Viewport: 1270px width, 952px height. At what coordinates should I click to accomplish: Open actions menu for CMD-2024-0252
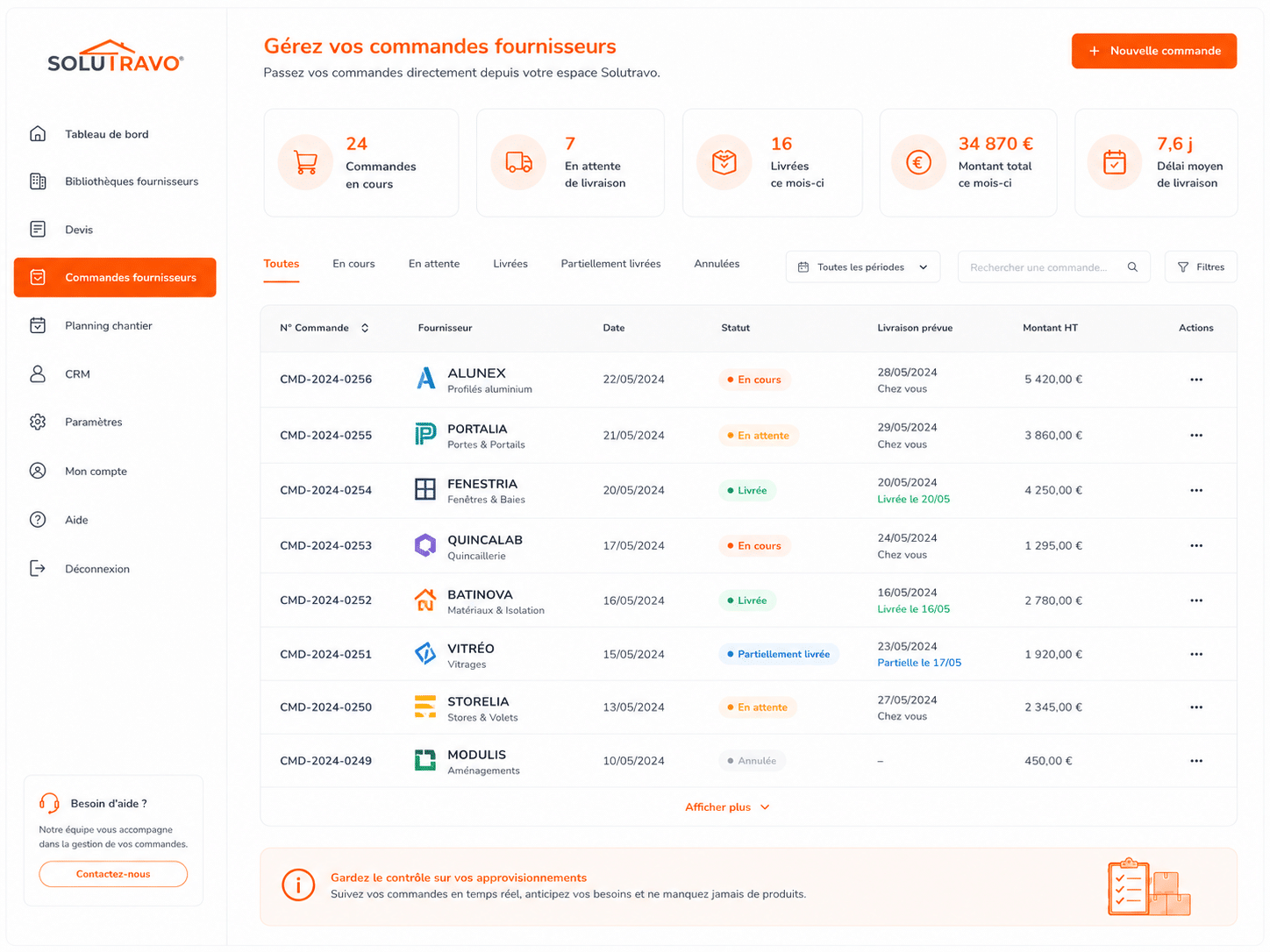click(1196, 600)
